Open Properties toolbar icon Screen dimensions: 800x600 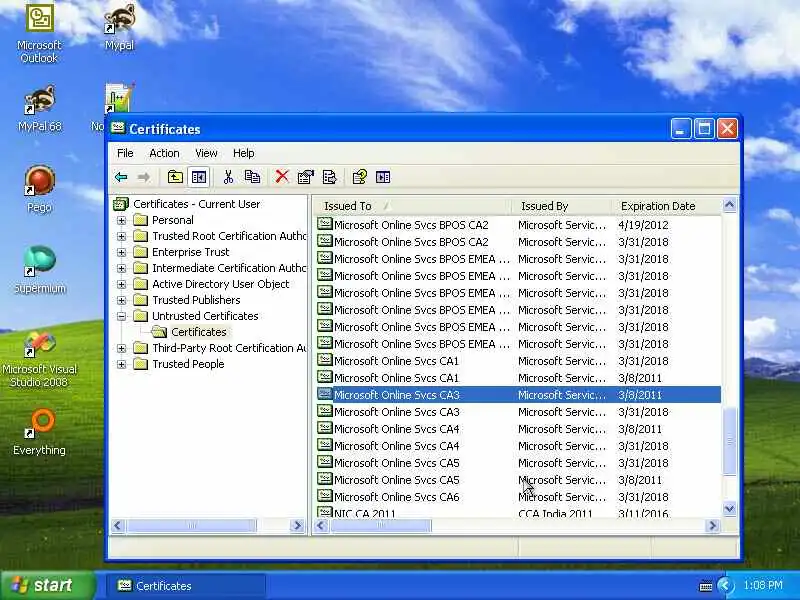[306, 177]
